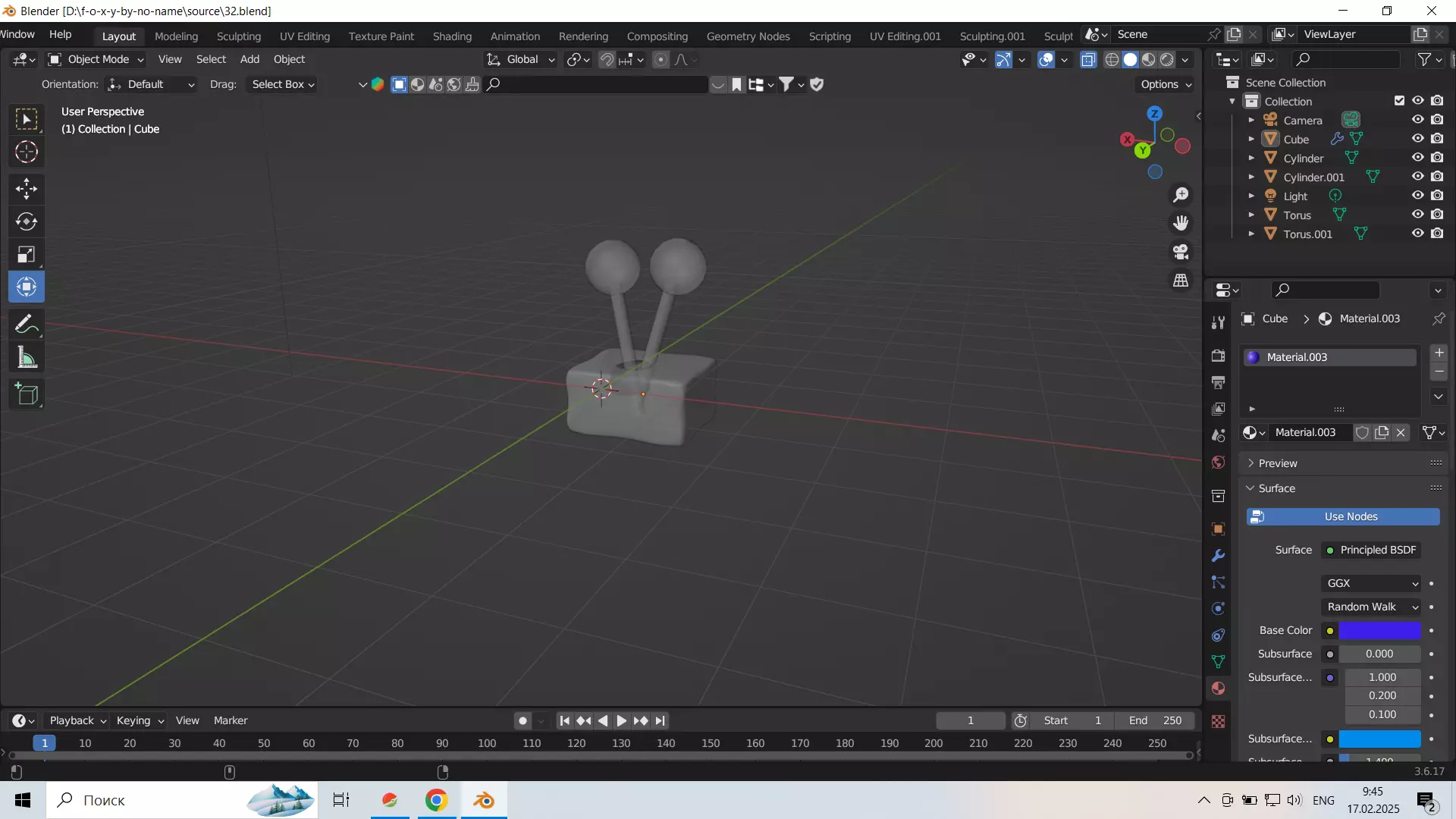
Task: Expand the Cube tree item
Action: tap(1251, 139)
